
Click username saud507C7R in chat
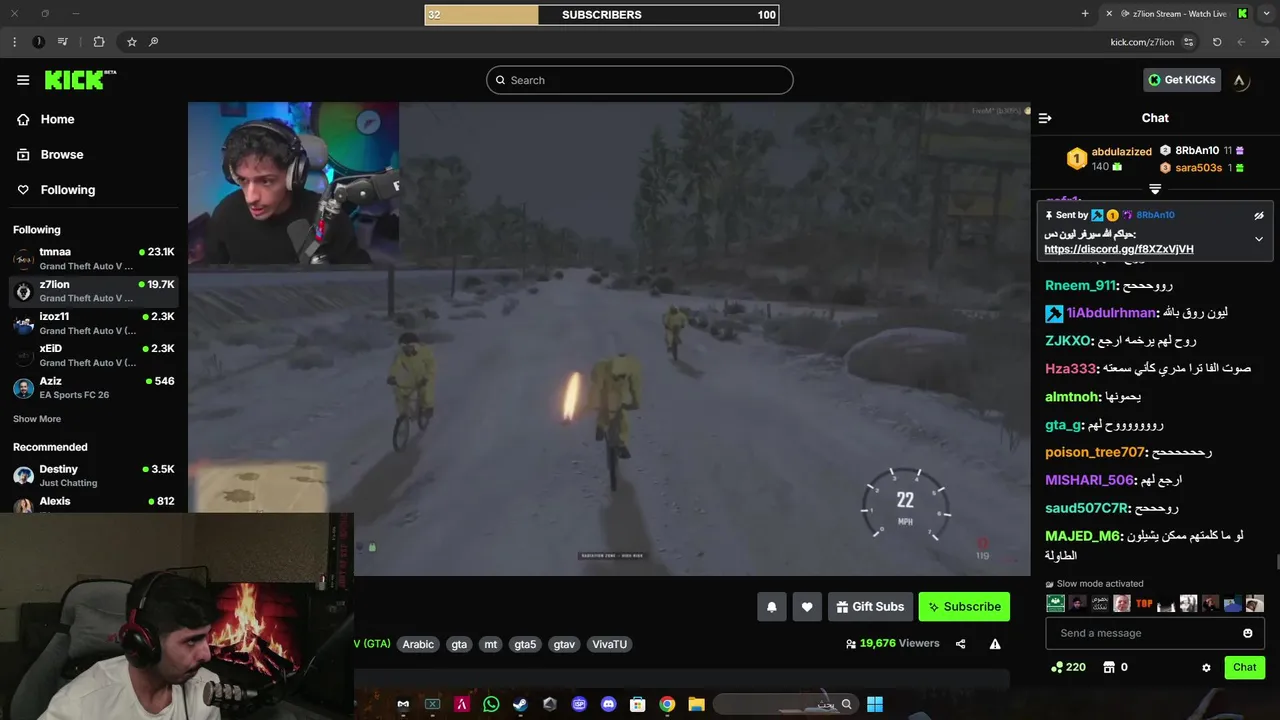click(x=1087, y=509)
